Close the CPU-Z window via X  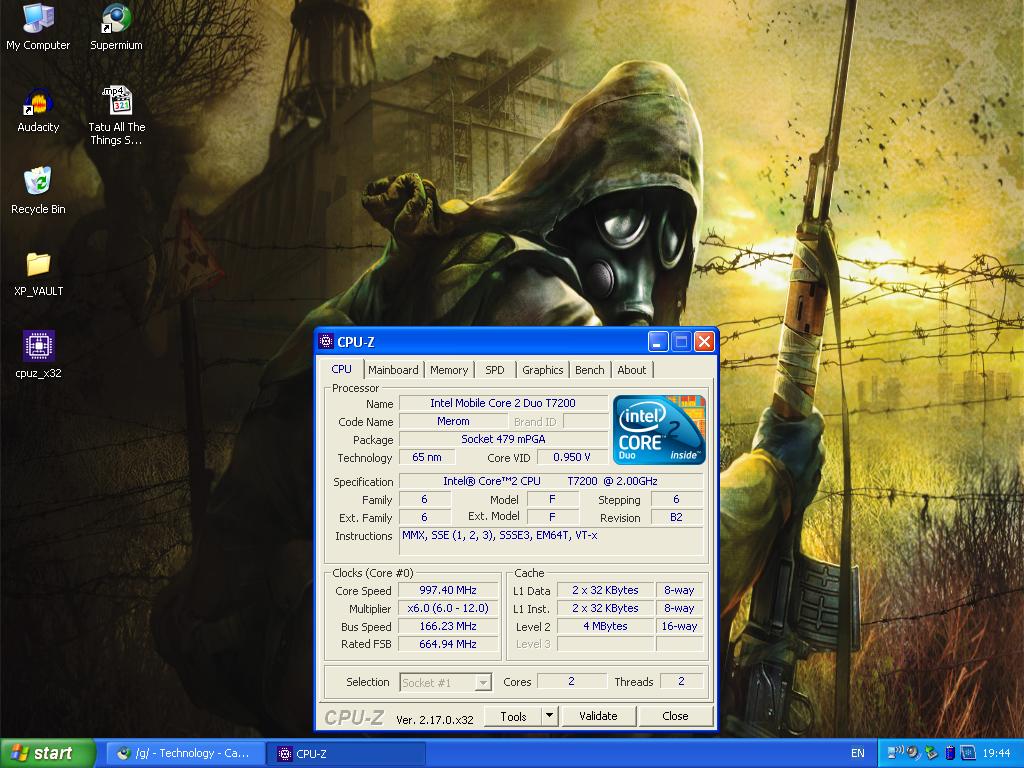click(704, 342)
